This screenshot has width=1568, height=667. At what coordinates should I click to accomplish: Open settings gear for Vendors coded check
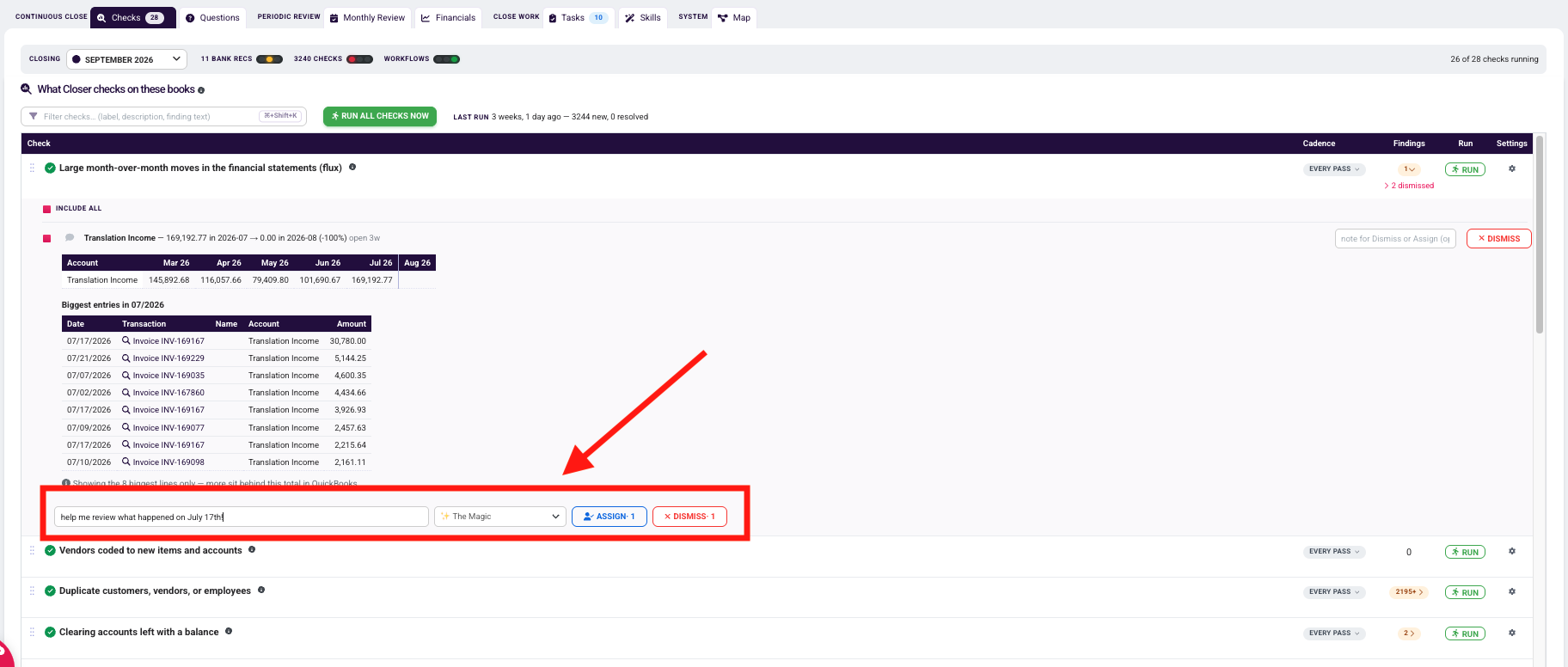(1511, 551)
